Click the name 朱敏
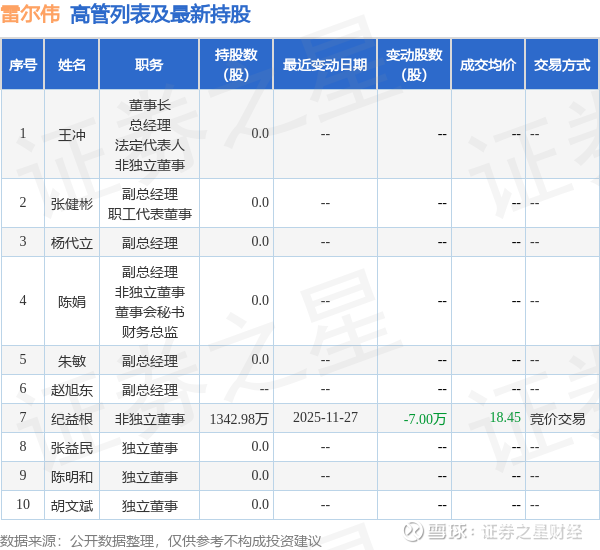 [x=72, y=361]
